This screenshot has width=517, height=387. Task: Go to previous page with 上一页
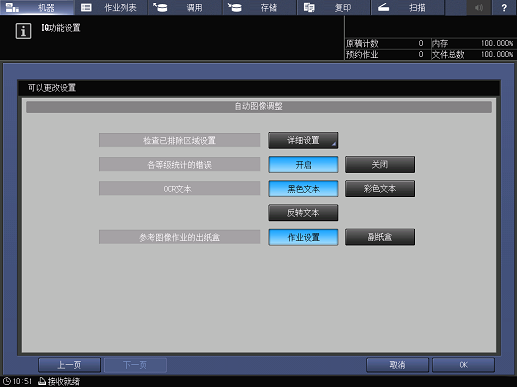click(69, 365)
